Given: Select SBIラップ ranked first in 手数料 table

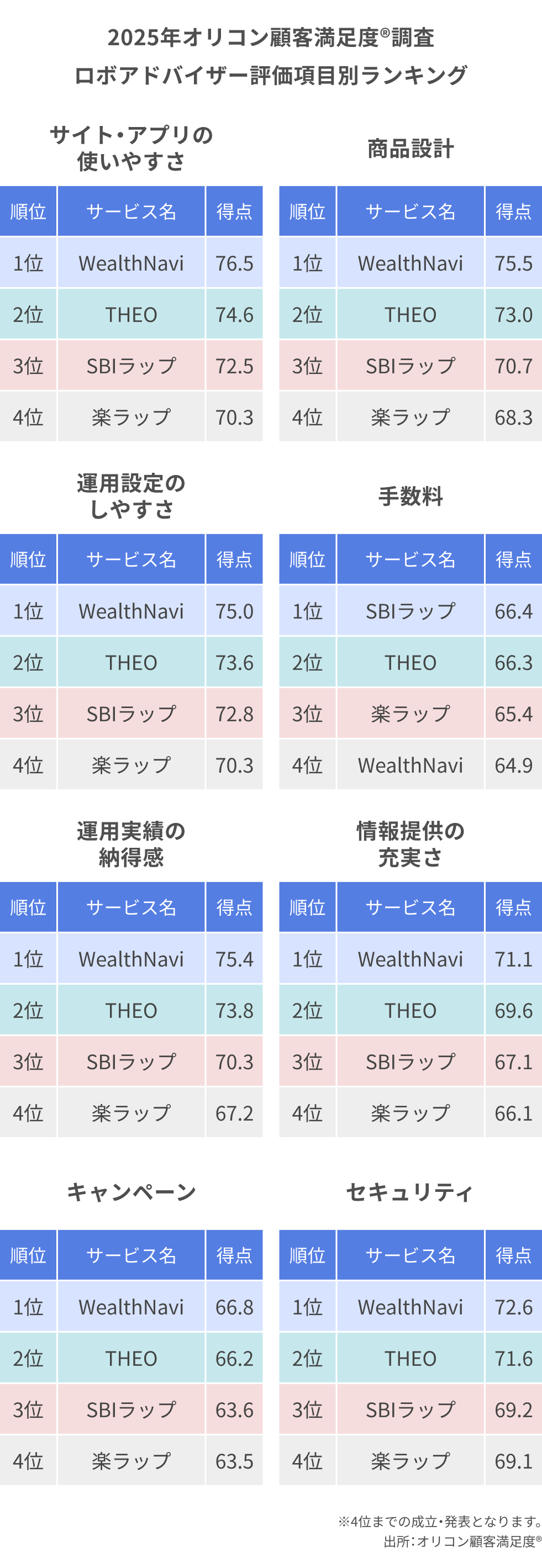Looking at the screenshot, I should point(411,611).
